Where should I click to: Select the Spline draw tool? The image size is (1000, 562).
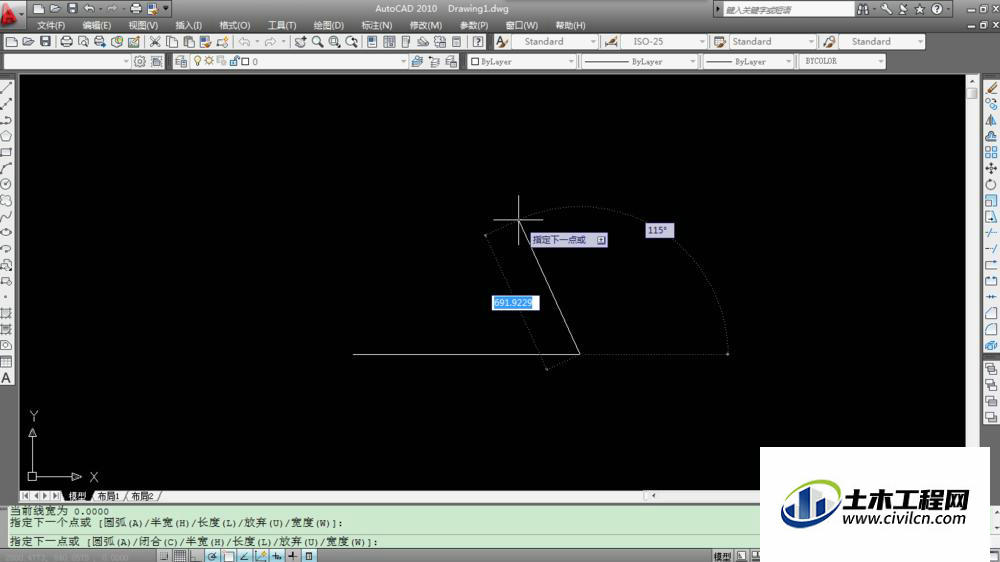pyautogui.click(x=6, y=216)
